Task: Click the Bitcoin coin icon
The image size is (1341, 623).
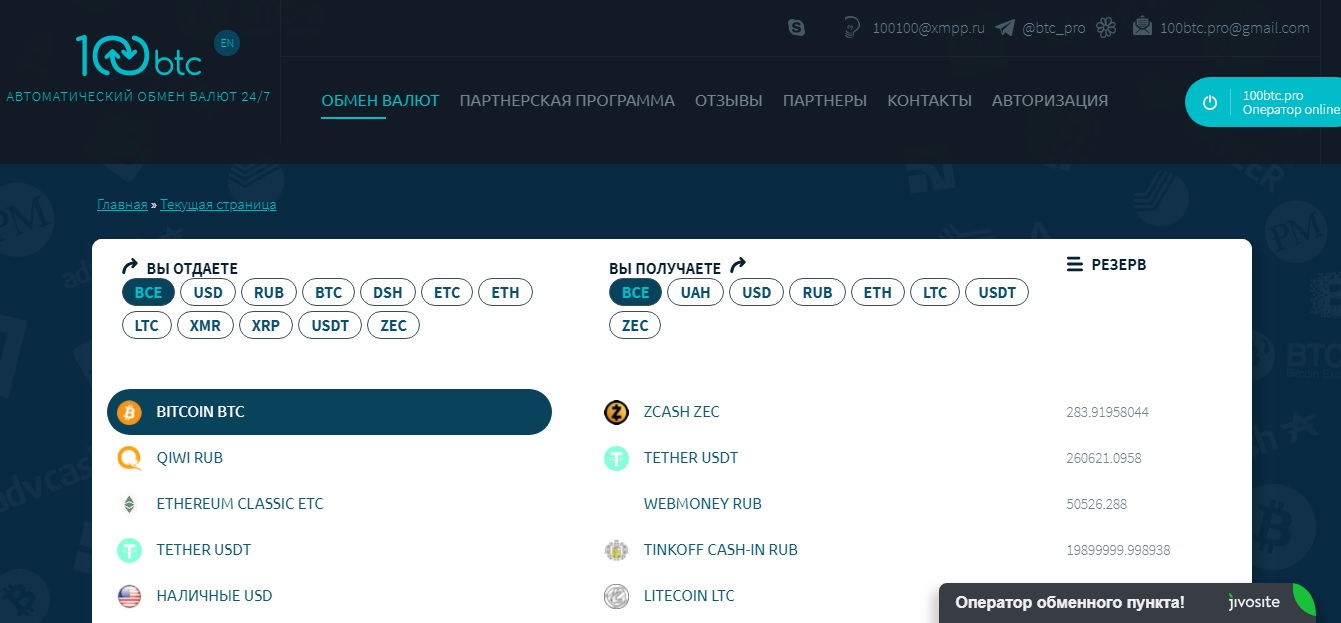Action: click(x=129, y=412)
